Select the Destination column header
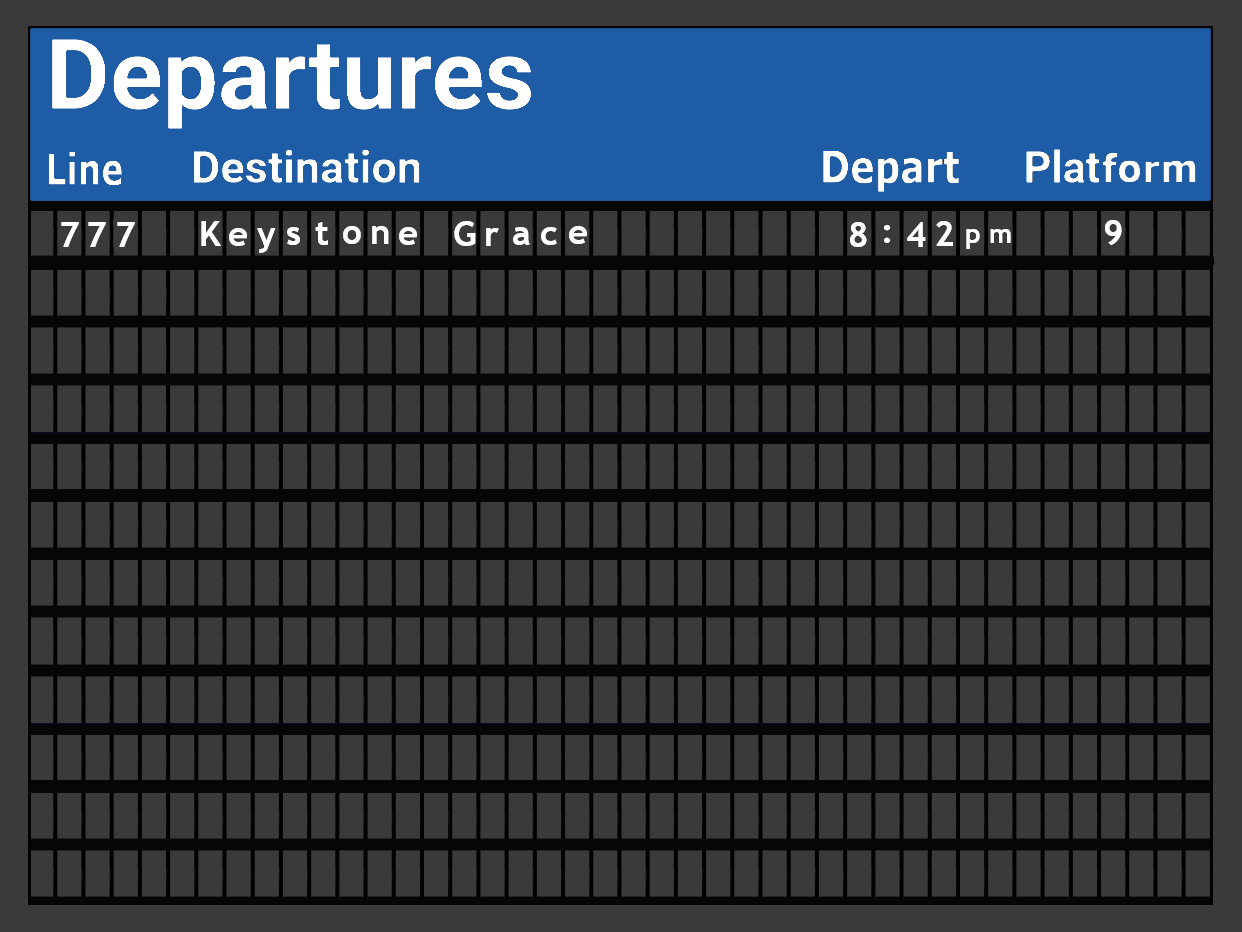 306,168
